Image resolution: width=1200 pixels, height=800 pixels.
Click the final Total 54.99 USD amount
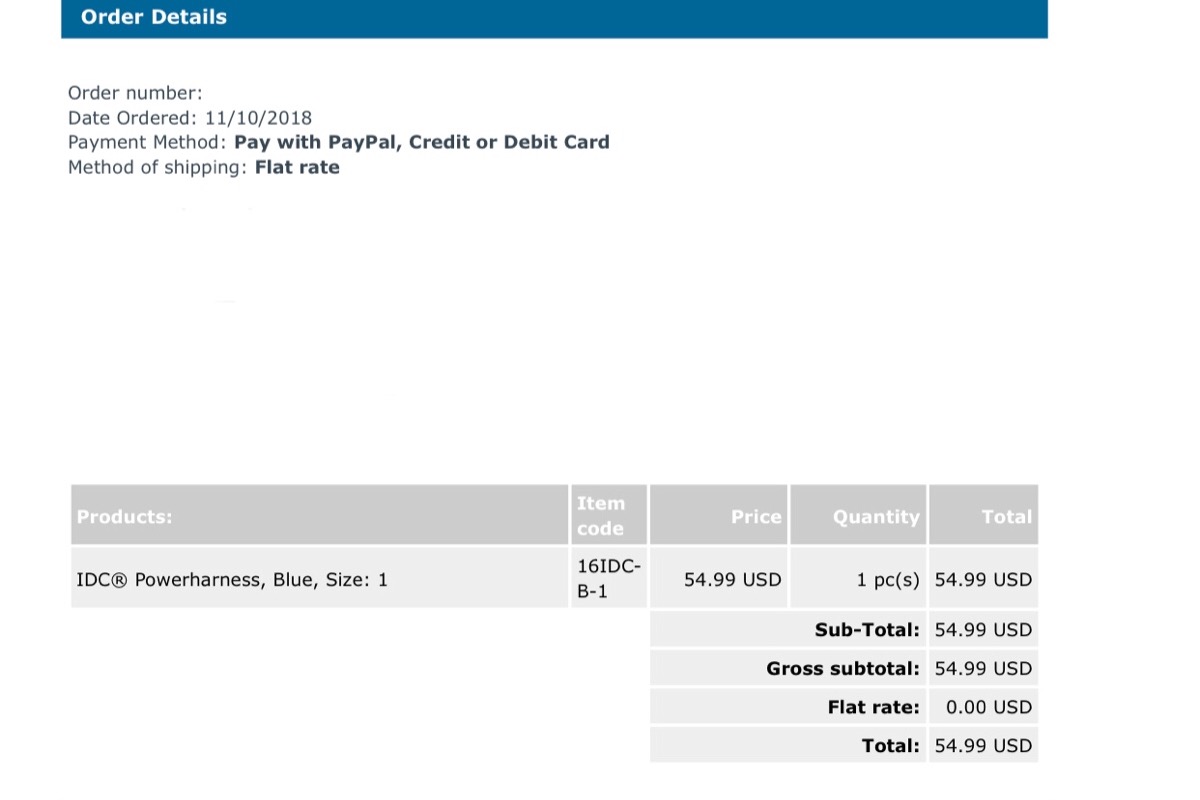click(983, 745)
